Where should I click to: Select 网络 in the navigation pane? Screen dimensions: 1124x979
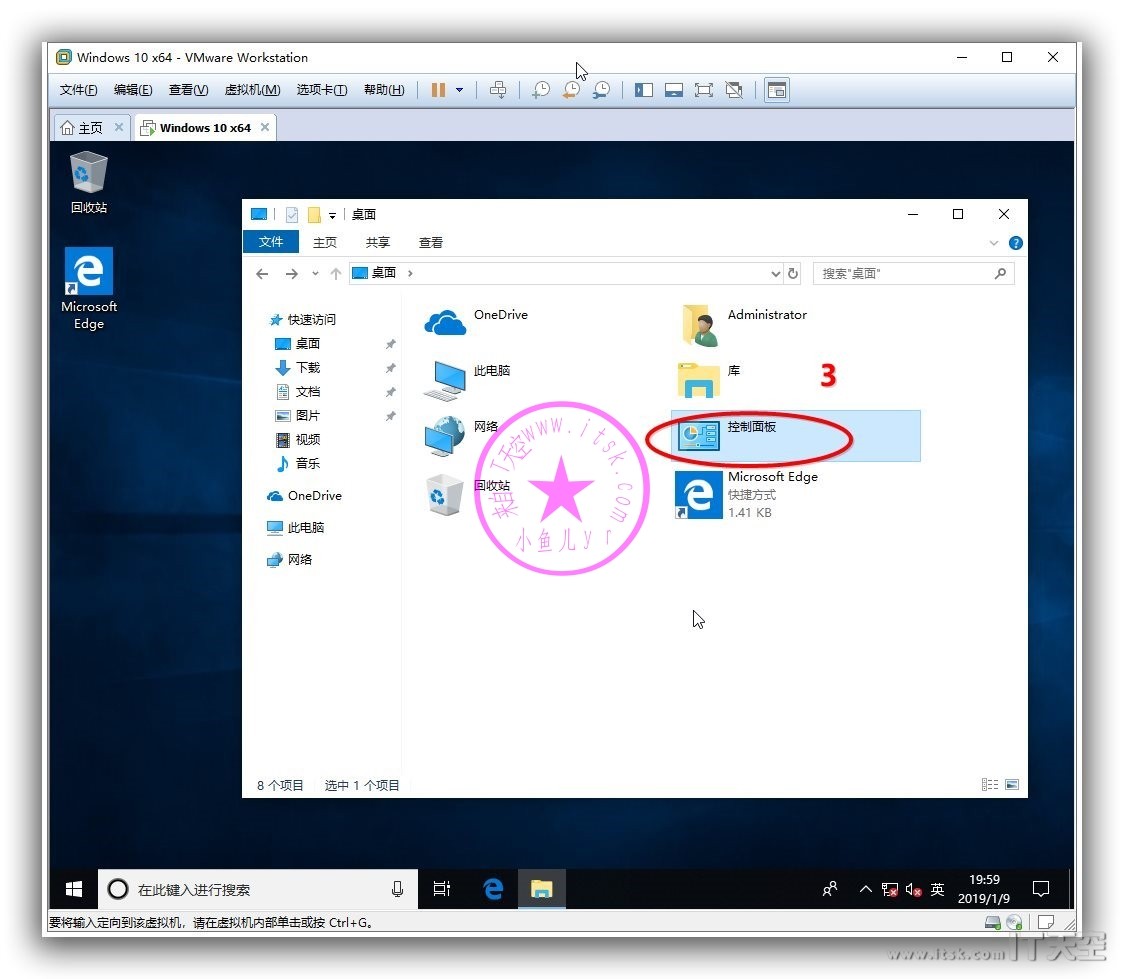coord(290,560)
